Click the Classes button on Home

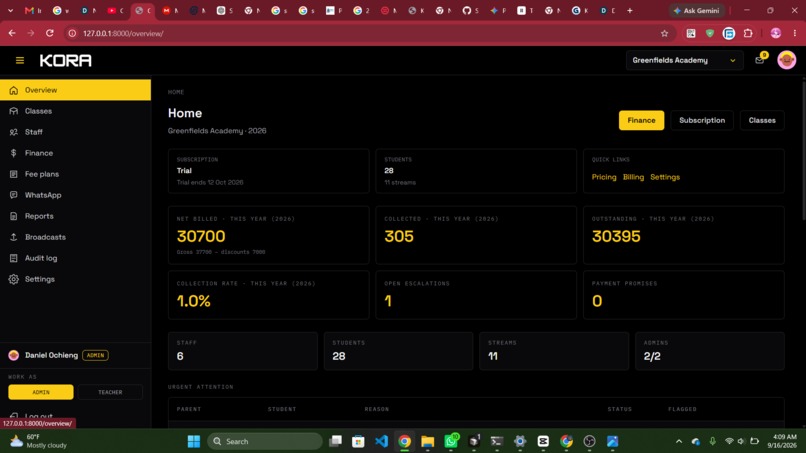click(762, 120)
